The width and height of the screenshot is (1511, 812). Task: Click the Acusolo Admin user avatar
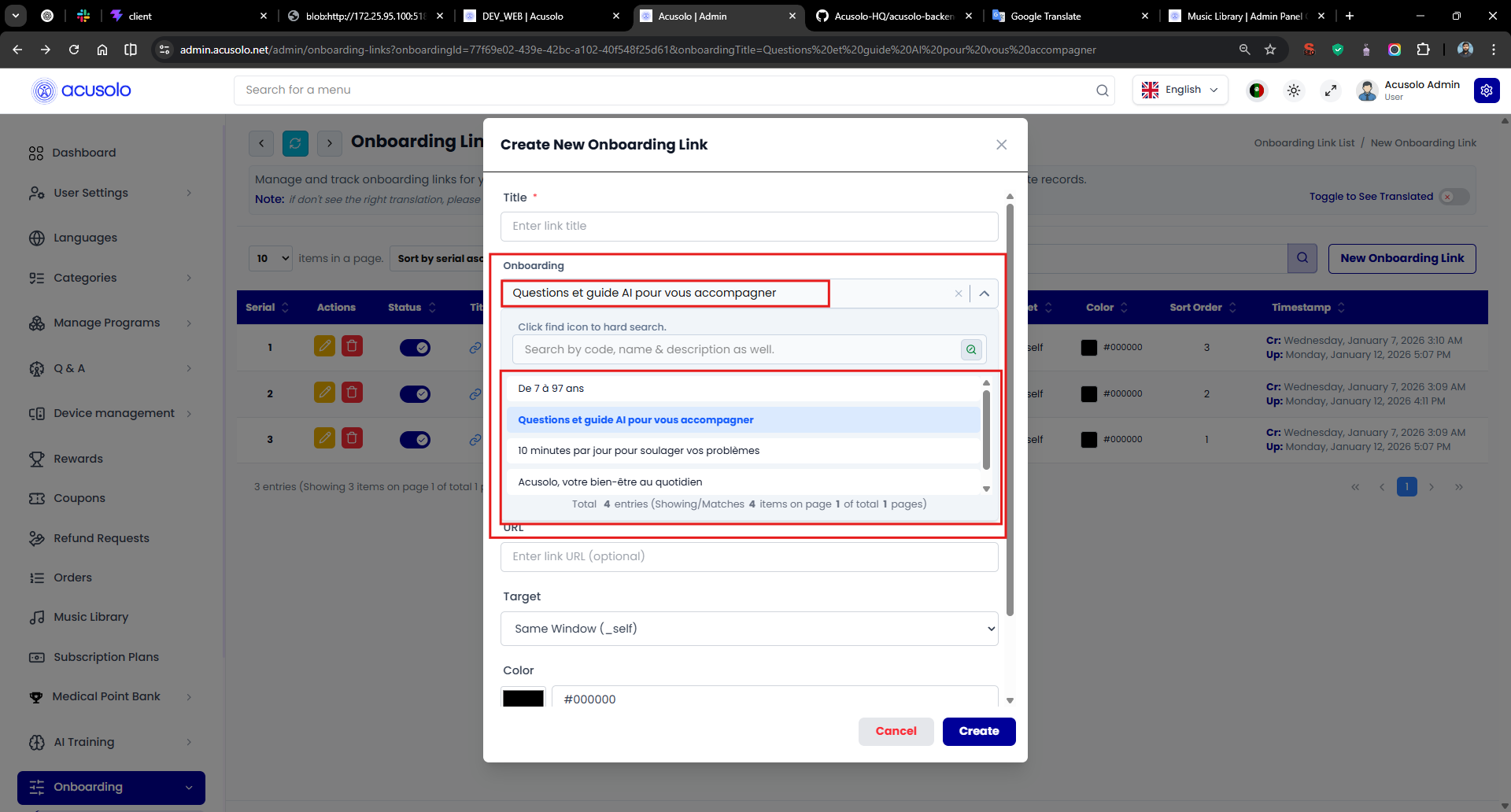coord(1368,90)
